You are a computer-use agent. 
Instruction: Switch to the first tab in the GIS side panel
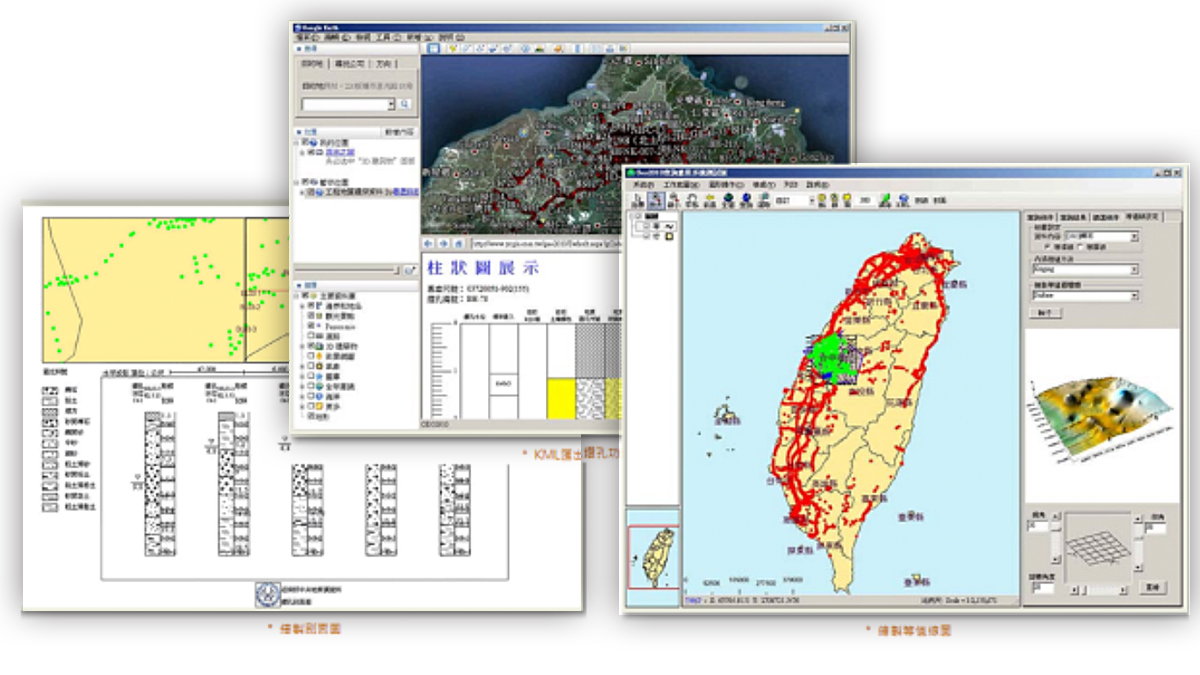tap(1041, 217)
